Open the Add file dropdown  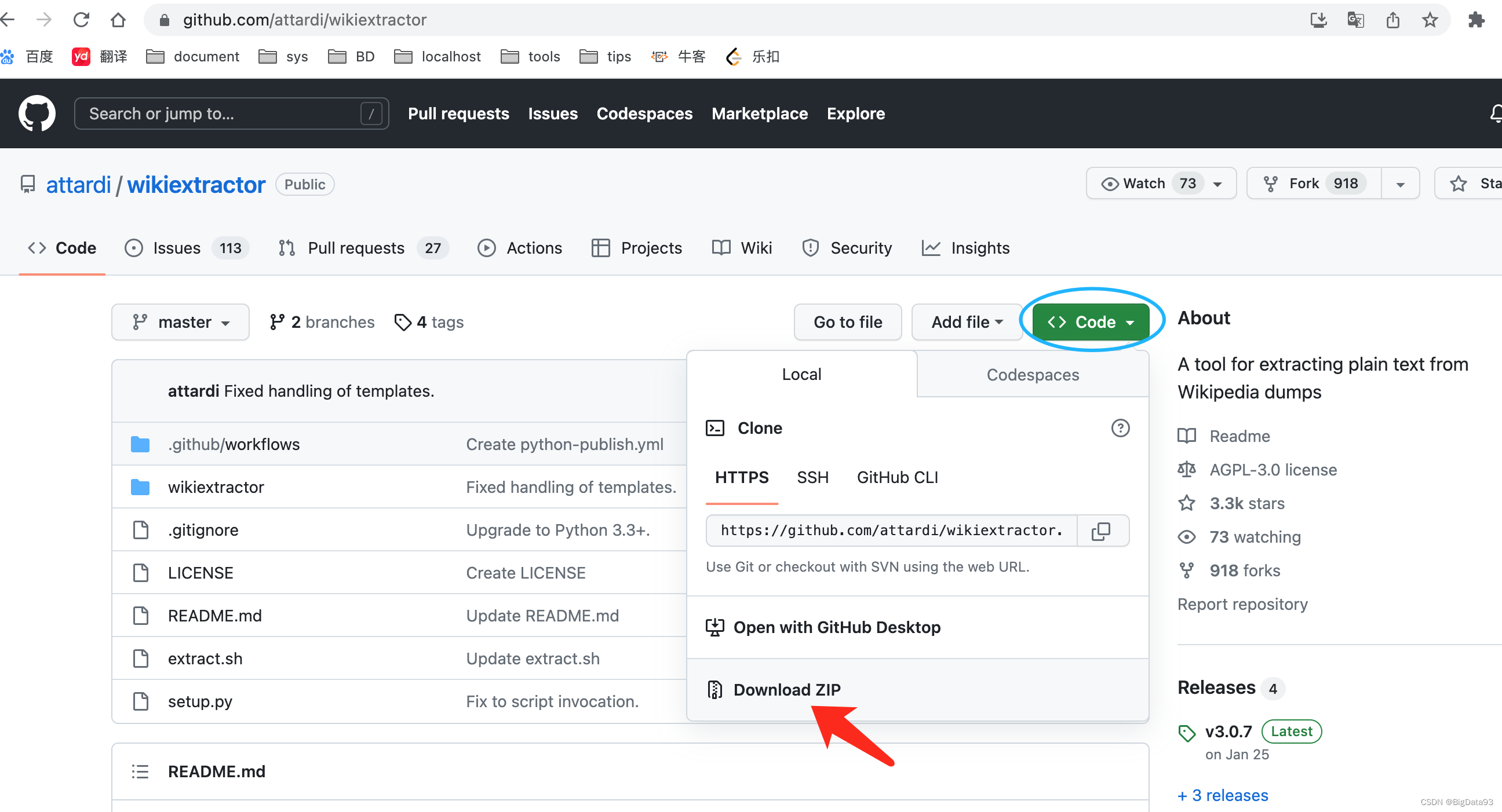(x=966, y=322)
